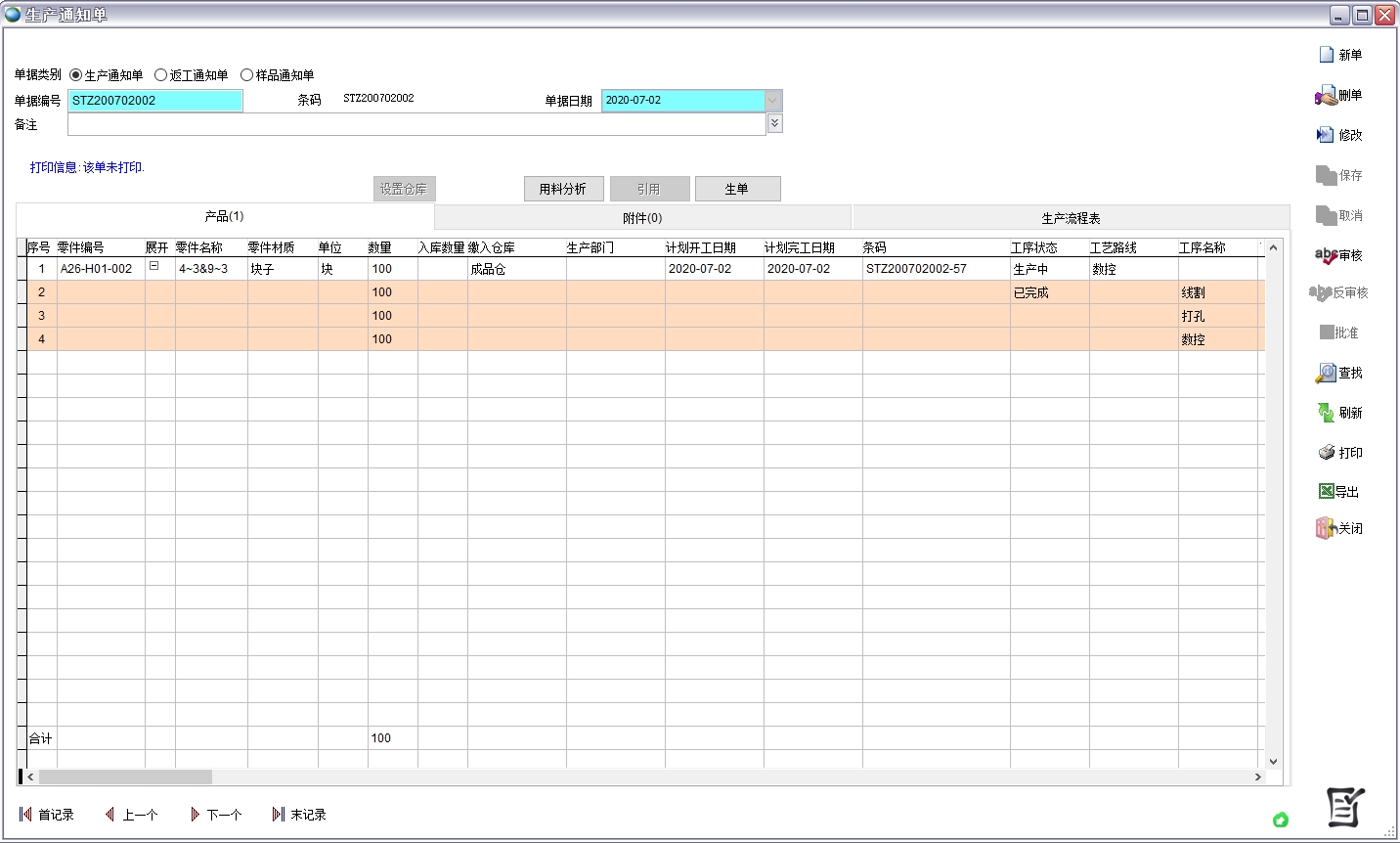The image size is (1400, 843).
Task: Click the 审核 approve icon
Action: [x=1326, y=255]
